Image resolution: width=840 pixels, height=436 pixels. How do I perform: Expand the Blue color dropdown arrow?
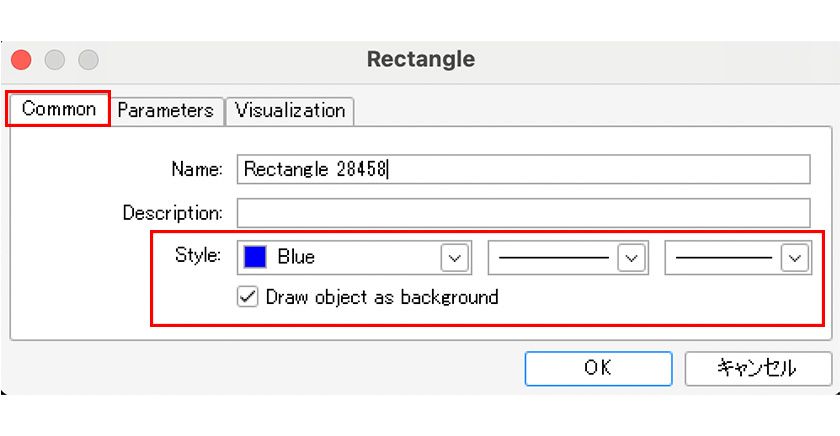tap(455, 258)
